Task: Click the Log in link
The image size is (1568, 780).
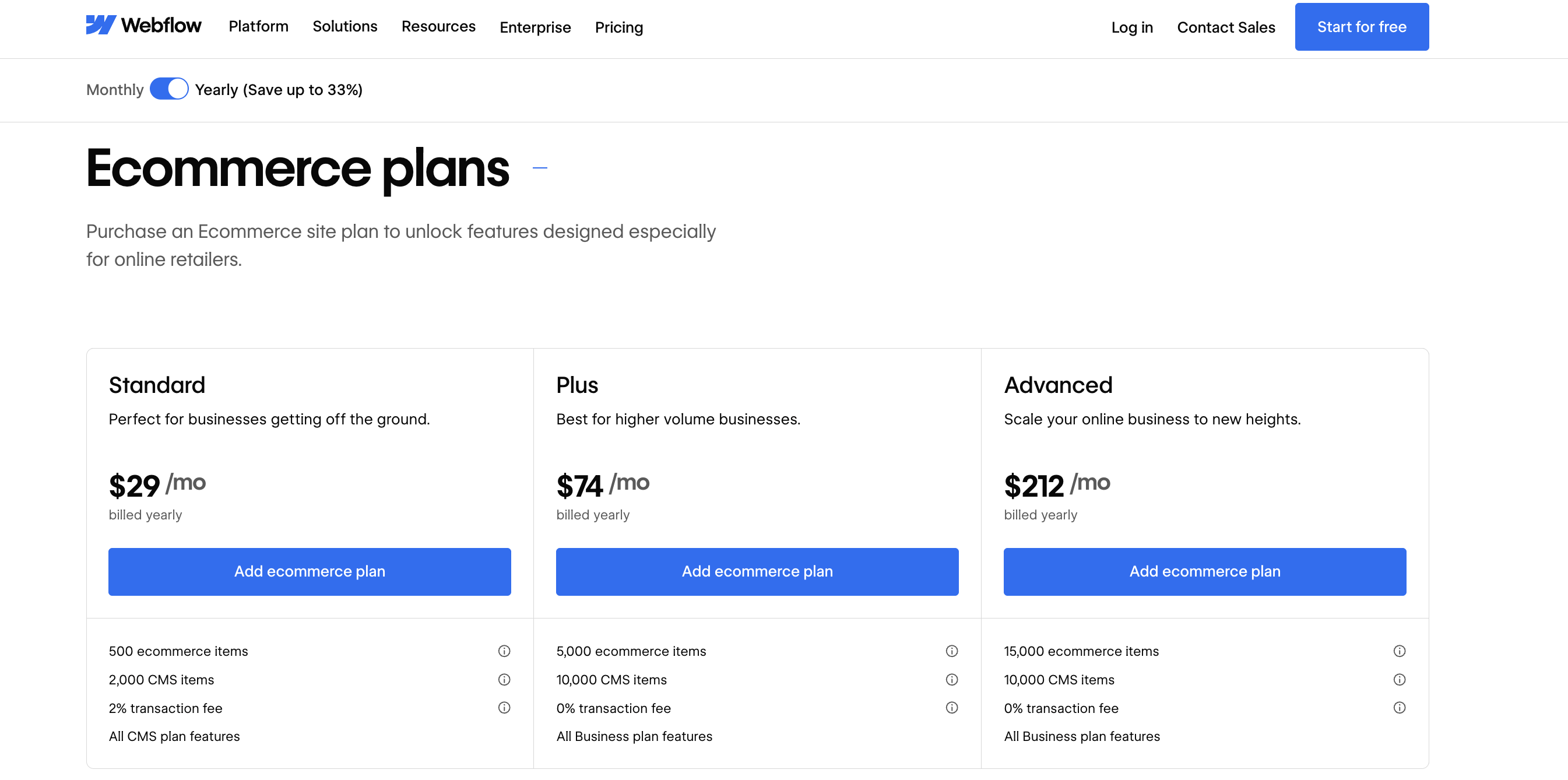Action: [x=1131, y=27]
